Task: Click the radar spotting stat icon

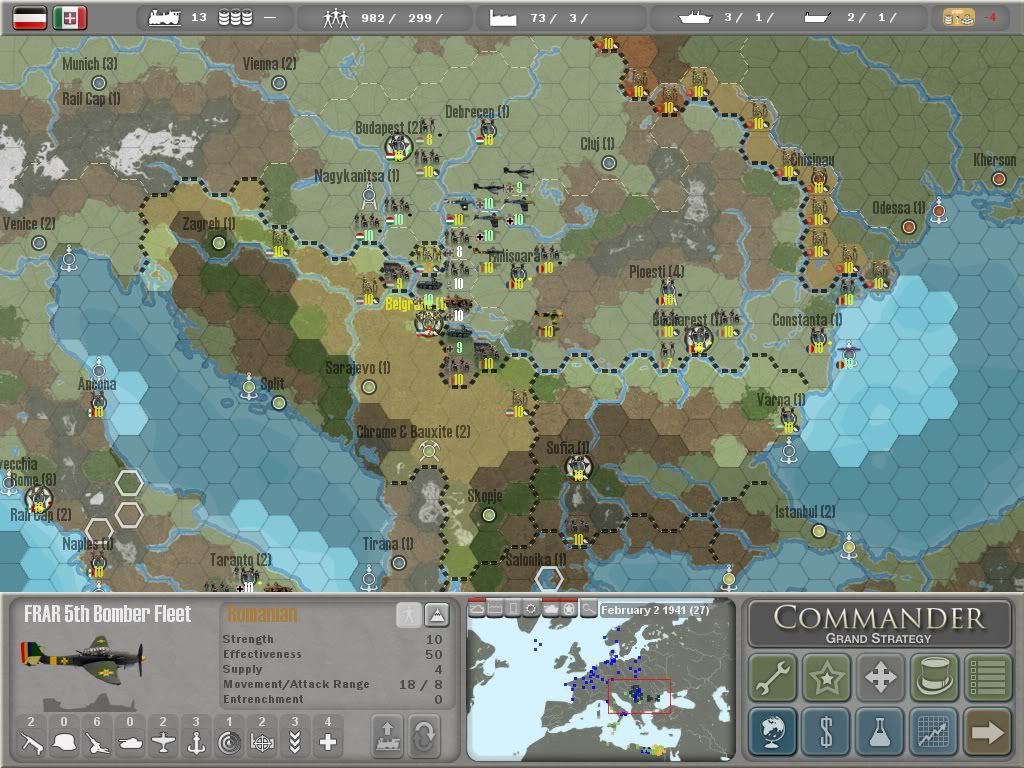Action: click(x=229, y=743)
